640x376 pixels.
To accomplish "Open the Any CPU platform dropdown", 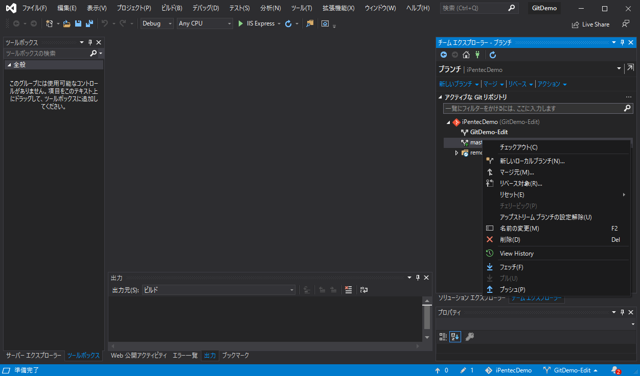I will coord(204,24).
